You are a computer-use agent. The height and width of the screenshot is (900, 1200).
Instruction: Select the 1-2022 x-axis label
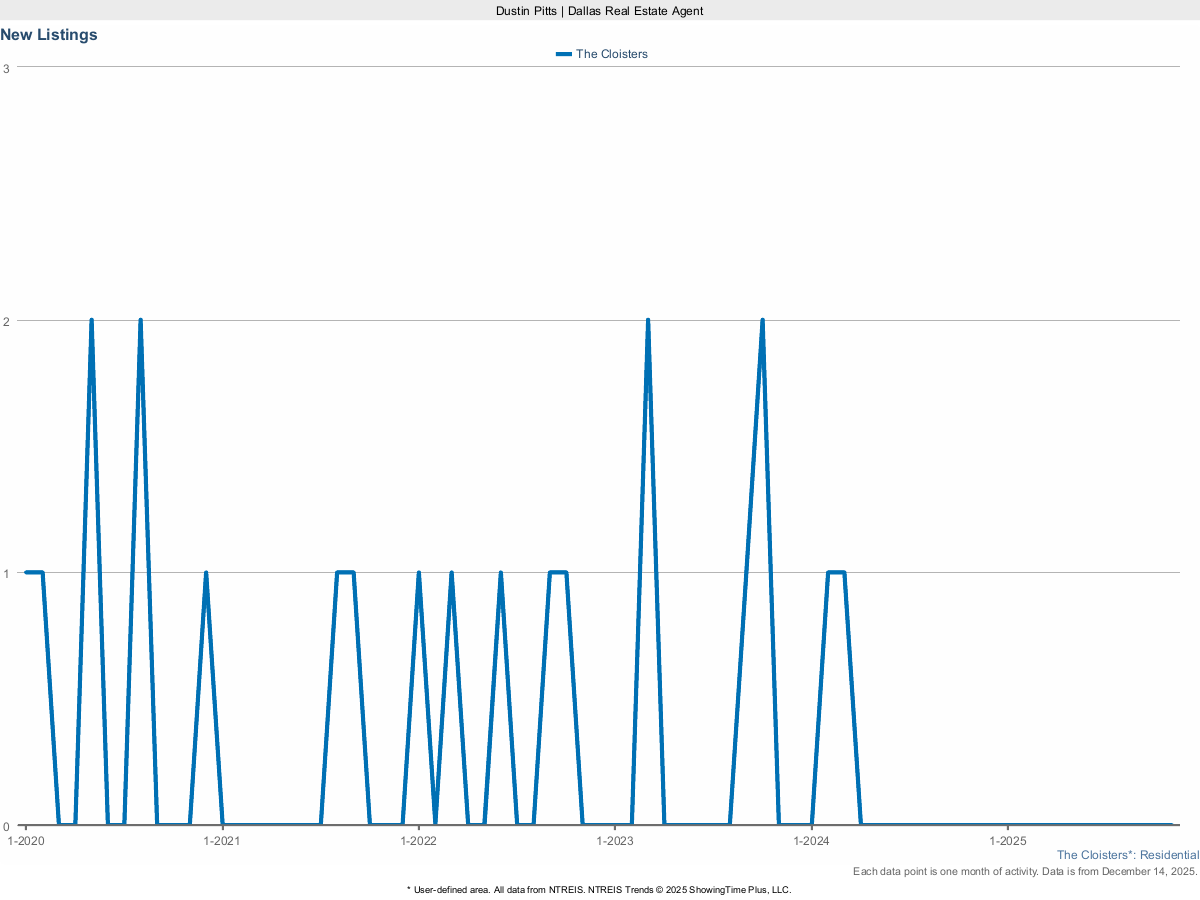click(418, 841)
